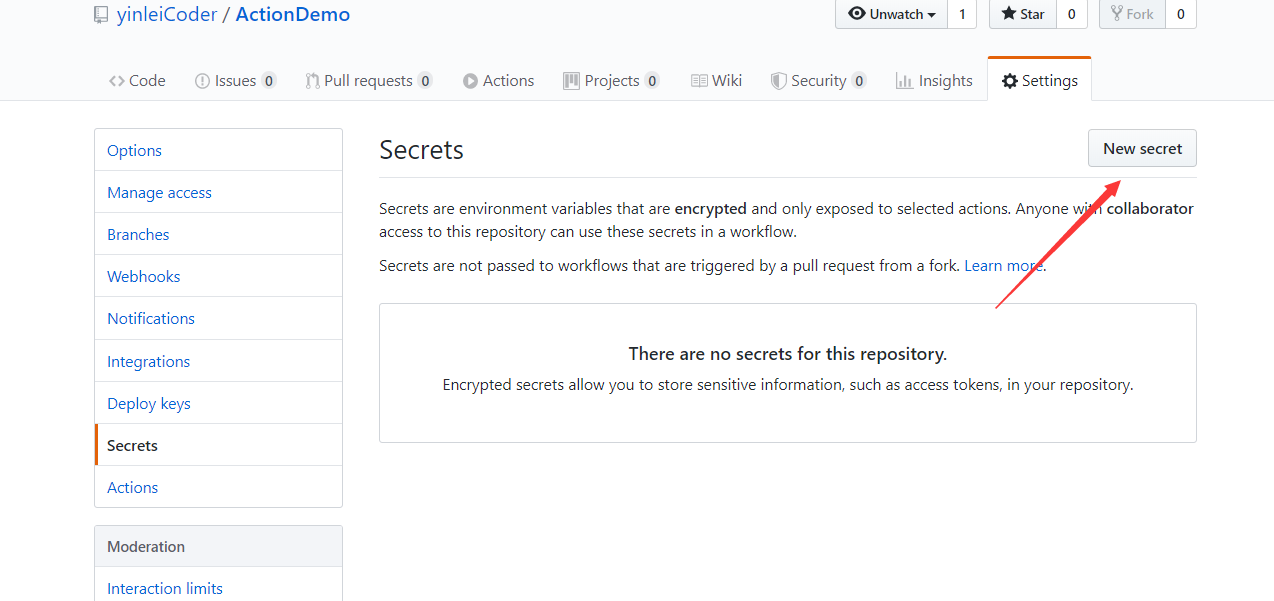The image size is (1274, 601).
Task: Click the Insights tab graph icon
Action: pyautogui.click(x=904, y=81)
